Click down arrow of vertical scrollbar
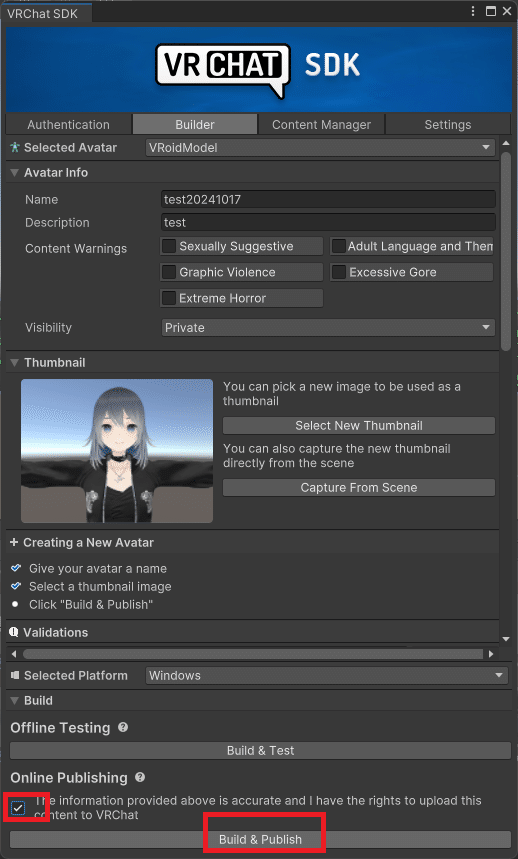This screenshot has width=518, height=859. tap(506, 639)
